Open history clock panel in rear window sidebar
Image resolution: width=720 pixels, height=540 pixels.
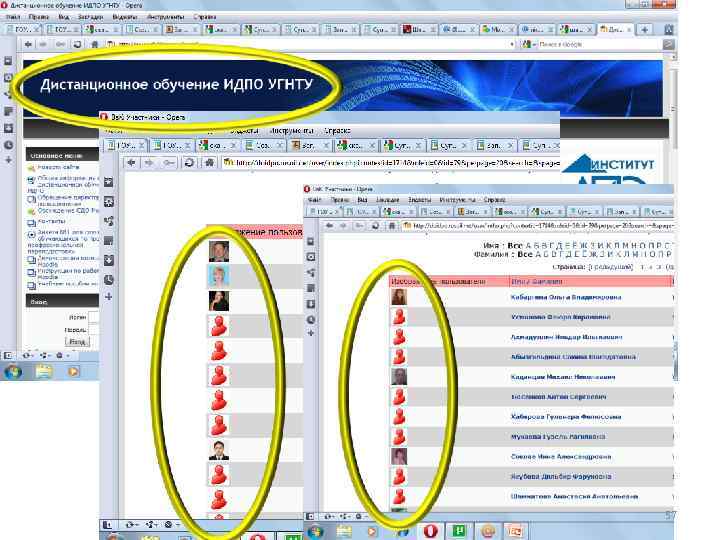(x=9, y=145)
